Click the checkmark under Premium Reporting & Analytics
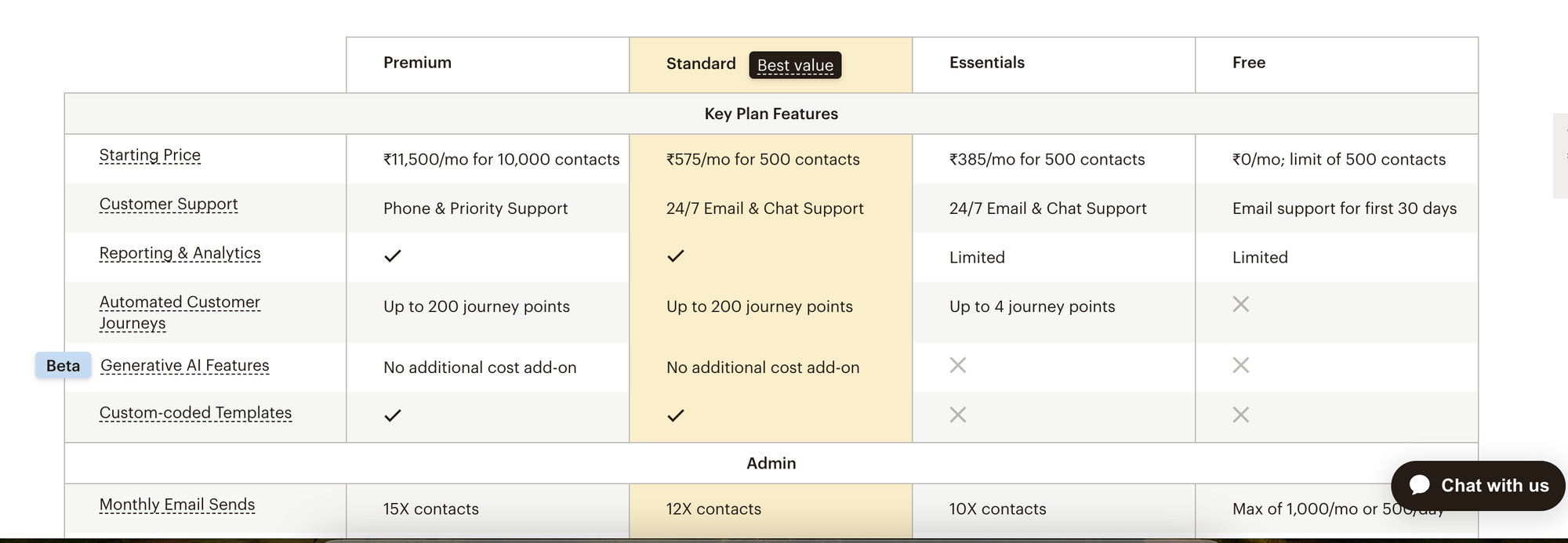The image size is (1568, 543). click(392, 255)
